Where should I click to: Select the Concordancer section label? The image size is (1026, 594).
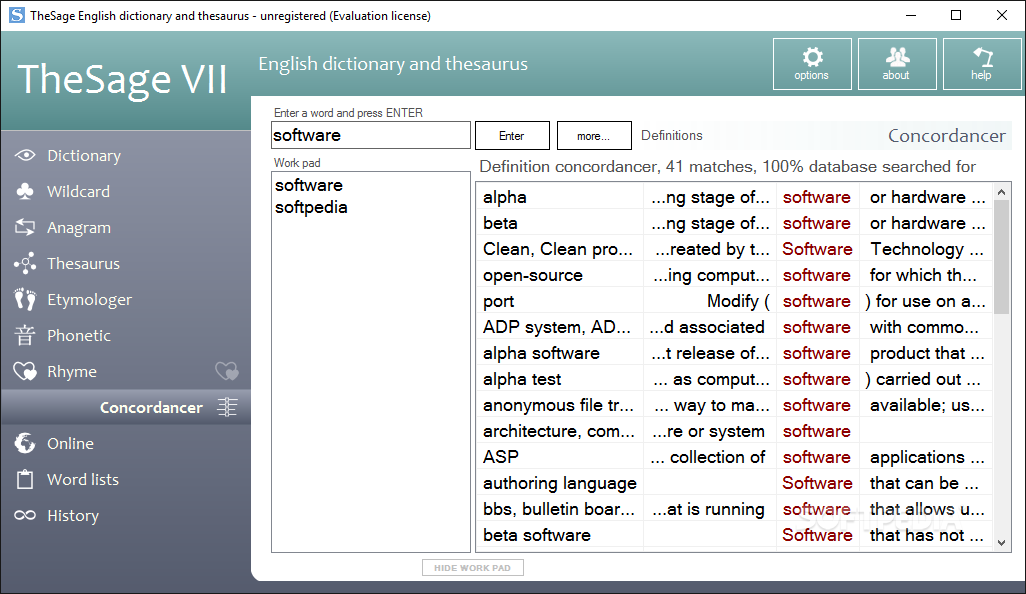[x=151, y=408]
